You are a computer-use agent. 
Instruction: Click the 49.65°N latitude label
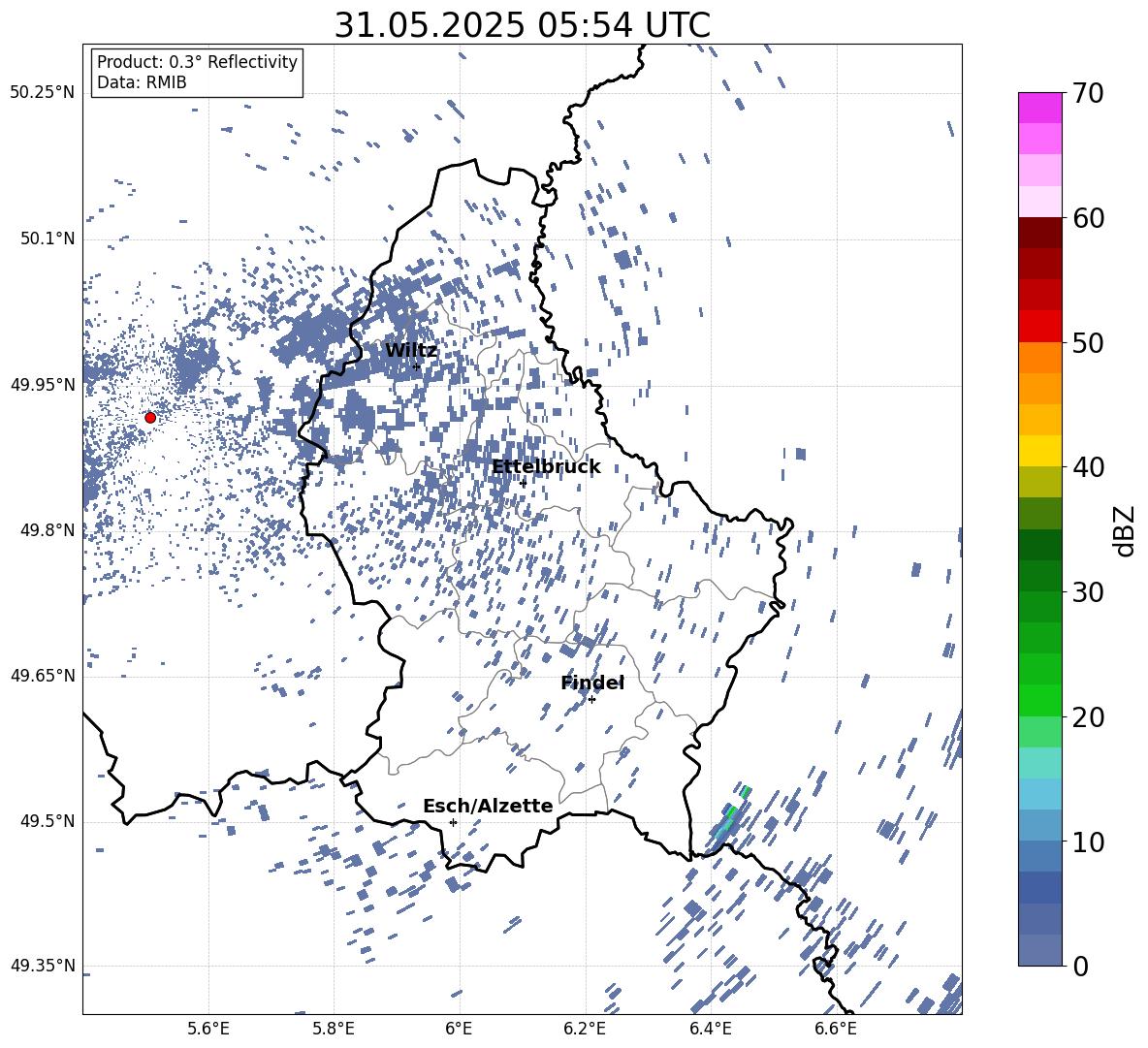click(43, 675)
